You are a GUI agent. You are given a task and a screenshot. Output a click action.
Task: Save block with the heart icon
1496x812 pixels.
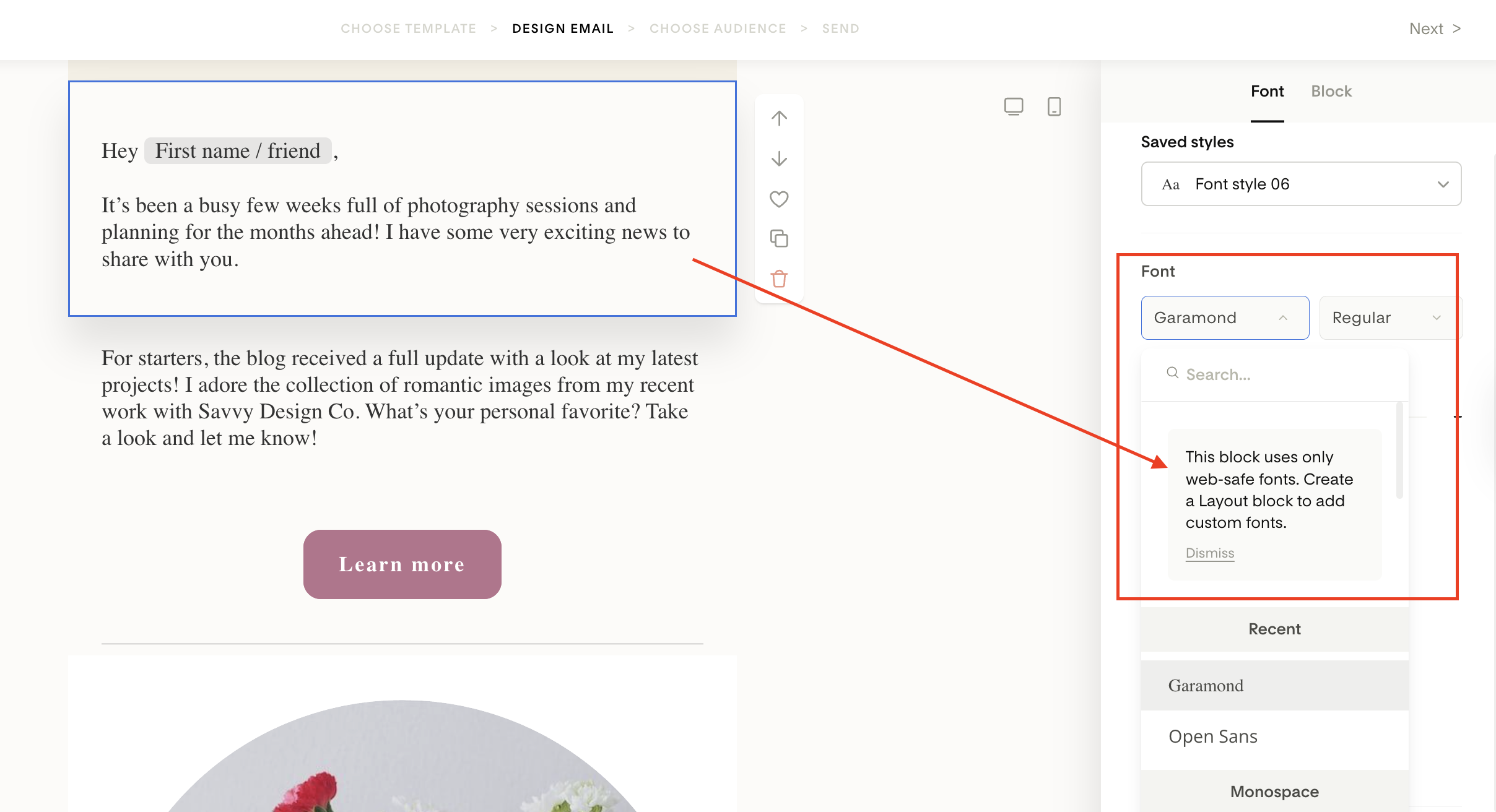click(779, 199)
